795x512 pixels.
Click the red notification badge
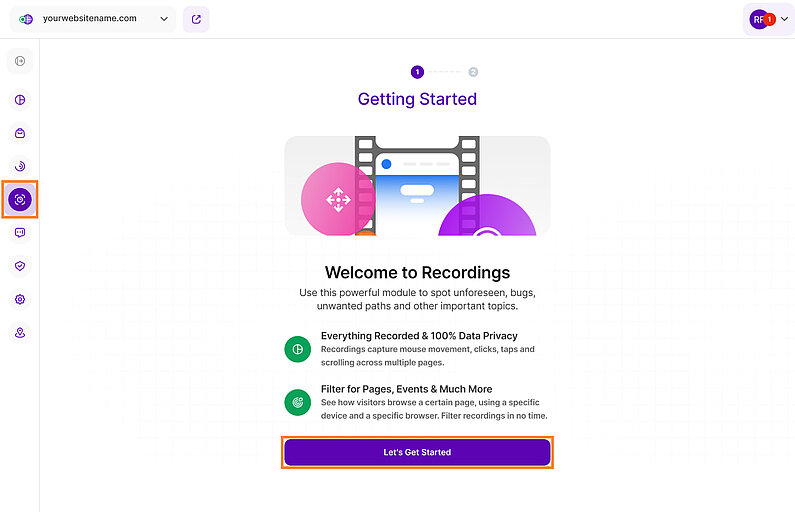tap(769, 19)
